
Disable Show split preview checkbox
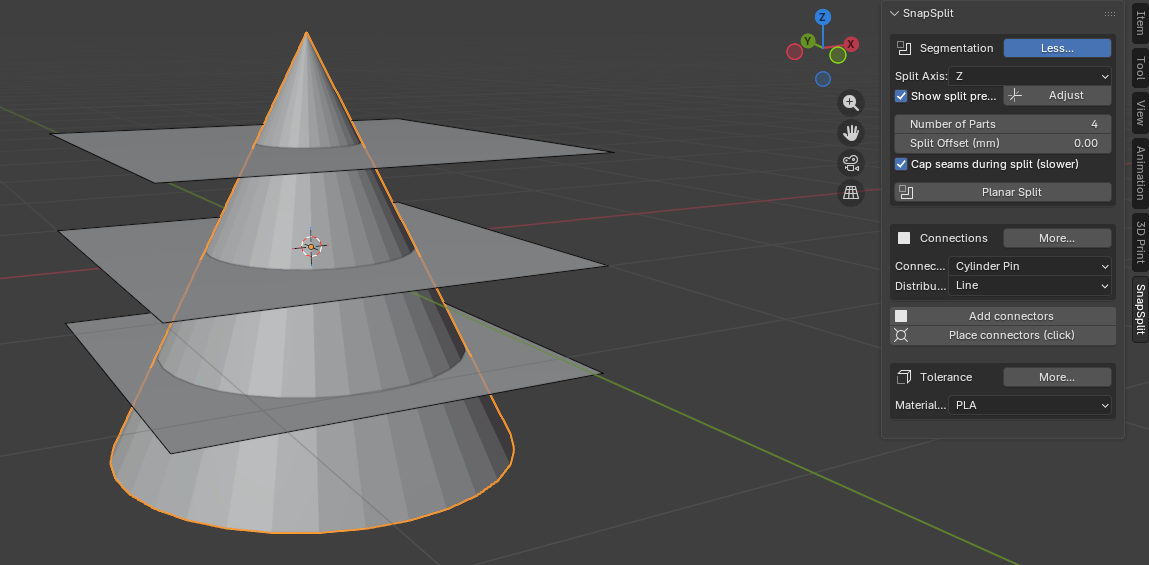(x=901, y=96)
